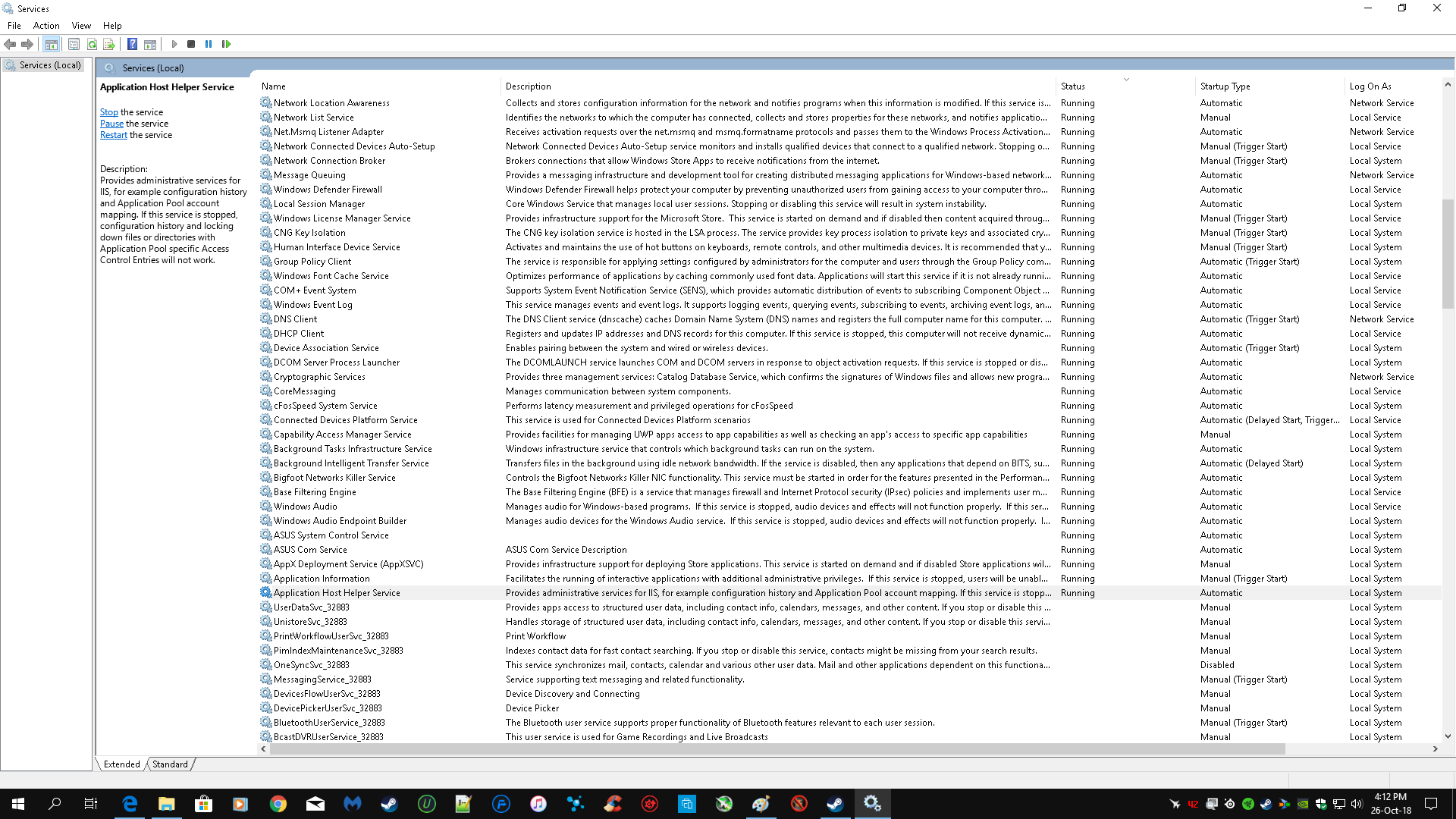Sort by the Status column header
1456x819 pixels.
point(1073,86)
